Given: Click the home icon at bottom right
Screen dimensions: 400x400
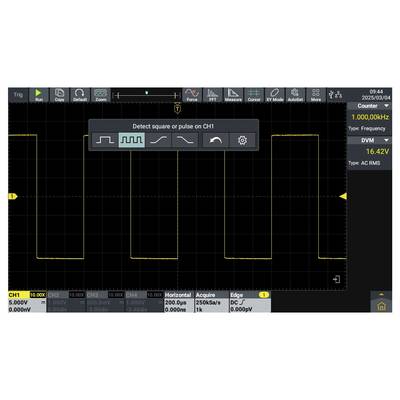Looking at the screenshot, I should 381,306.
